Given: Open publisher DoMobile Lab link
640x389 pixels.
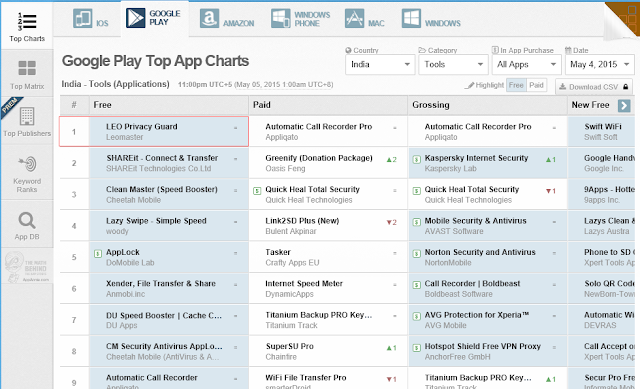Looking at the screenshot, I should (x=130, y=262).
